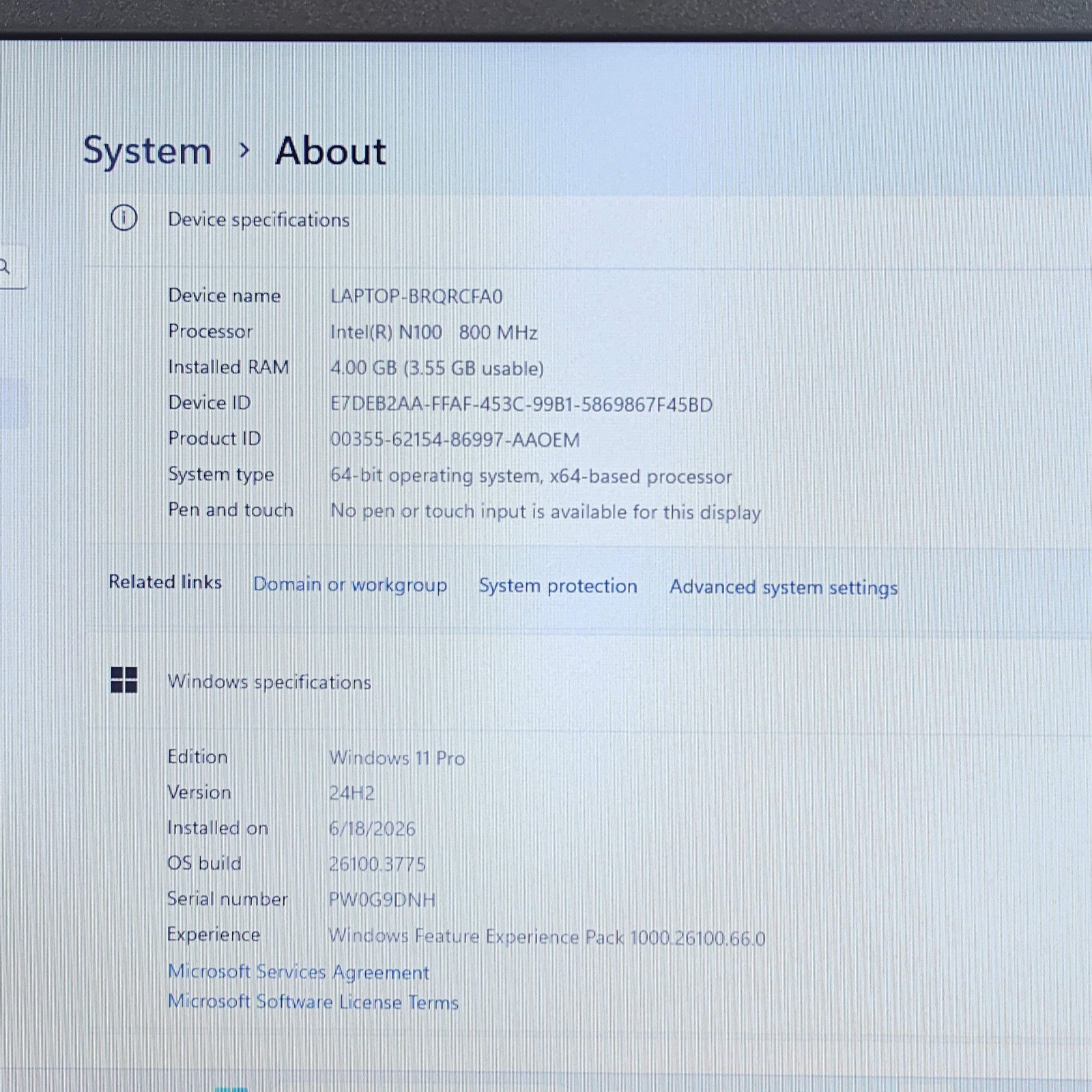
Task: Click the OS build label
Action: [x=205, y=863]
